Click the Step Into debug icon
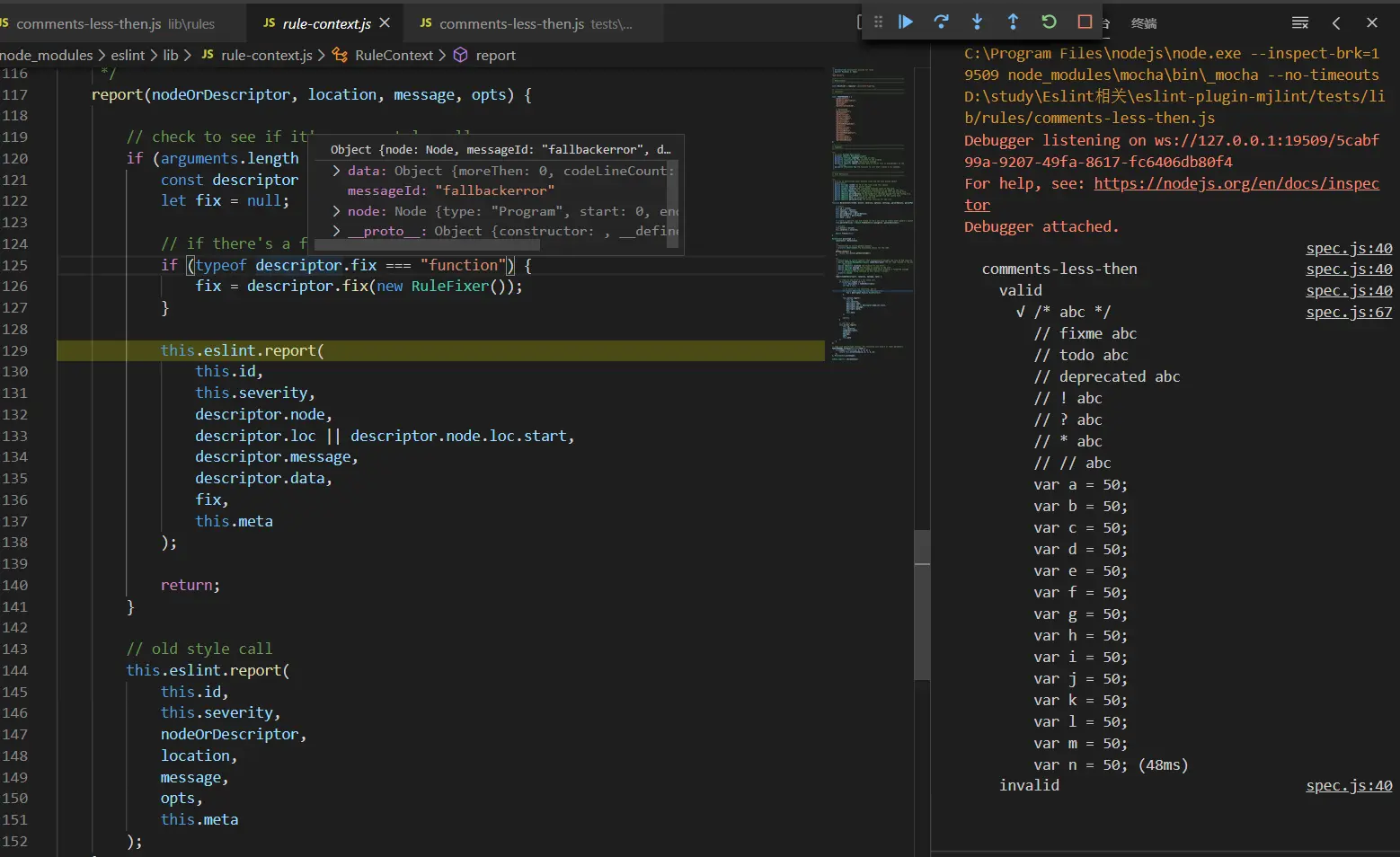Image resolution: width=1400 pixels, height=857 pixels. click(x=977, y=22)
